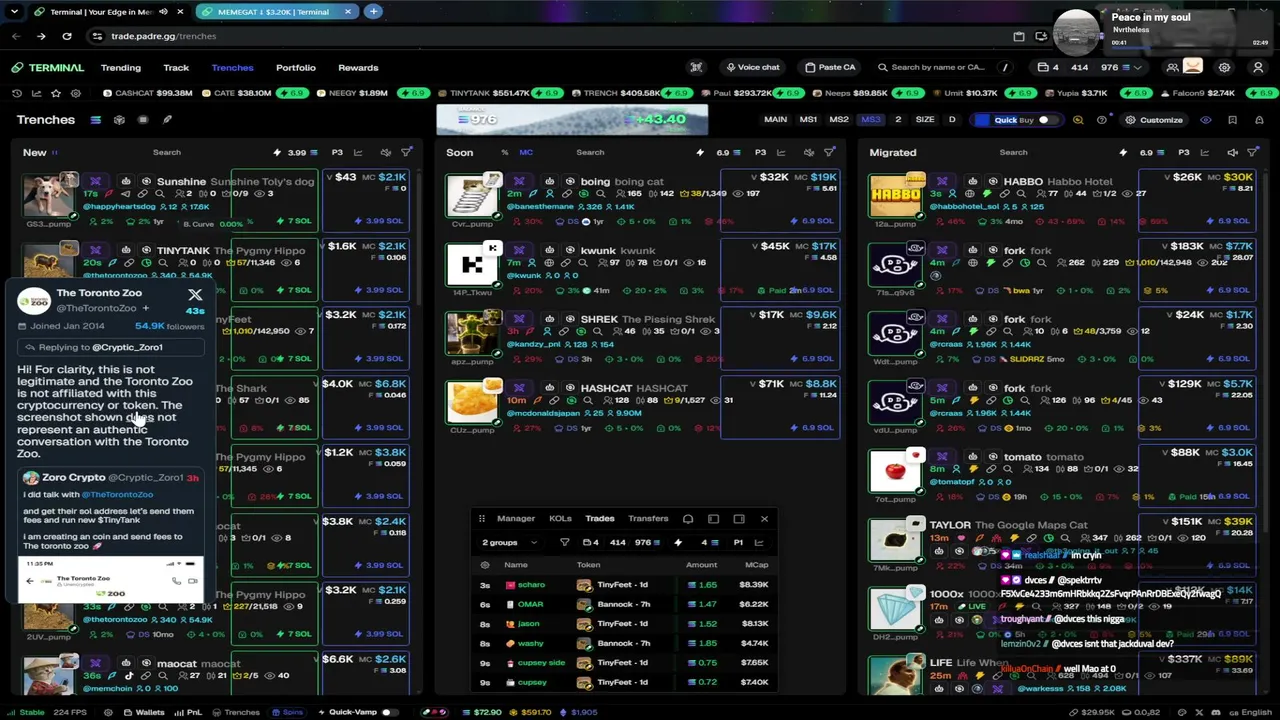This screenshot has width=1280, height=720.
Task: Toggle sound in the Migrated column header
Action: pyautogui.click(x=1232, y=153)
